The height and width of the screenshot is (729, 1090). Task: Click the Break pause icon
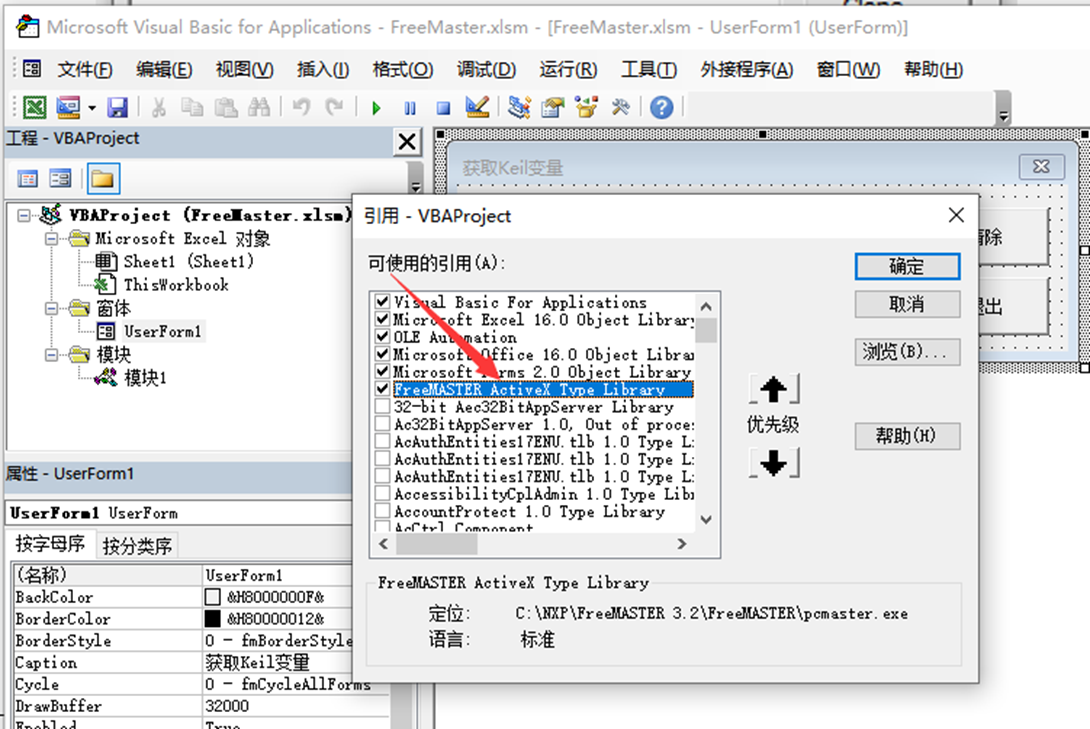pos(409,108)
